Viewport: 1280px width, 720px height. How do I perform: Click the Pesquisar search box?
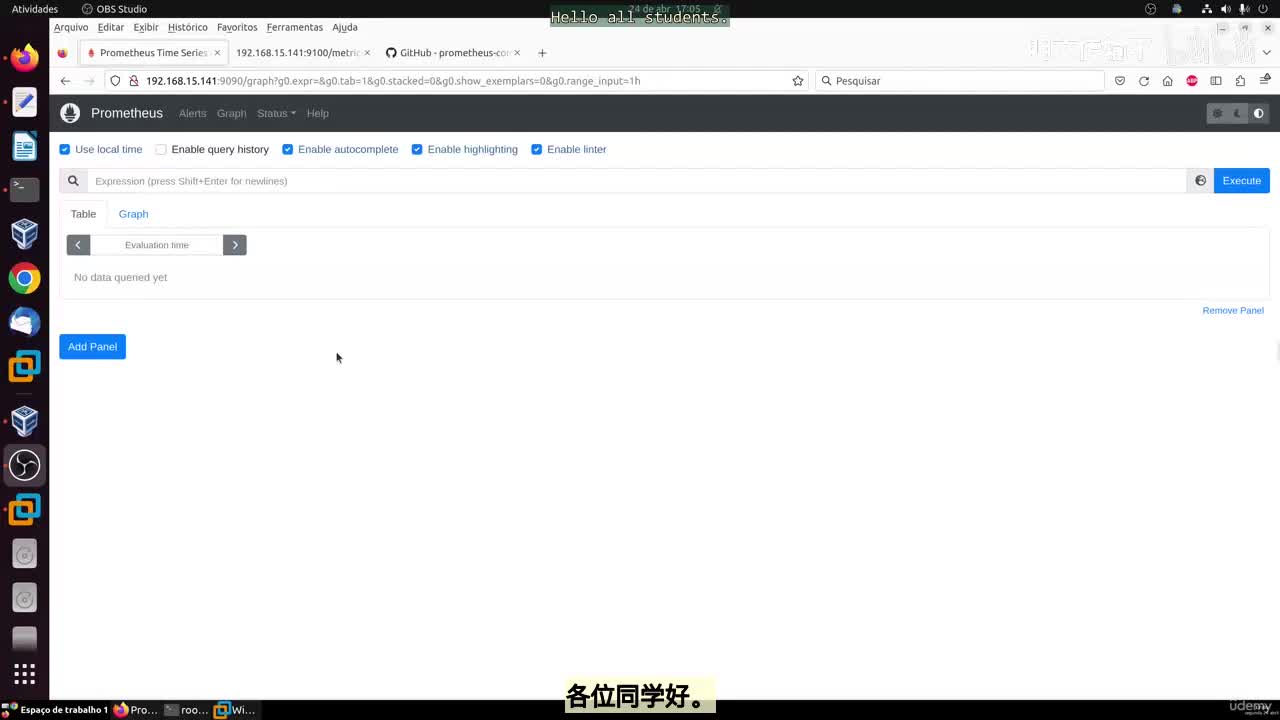[960, 81]
